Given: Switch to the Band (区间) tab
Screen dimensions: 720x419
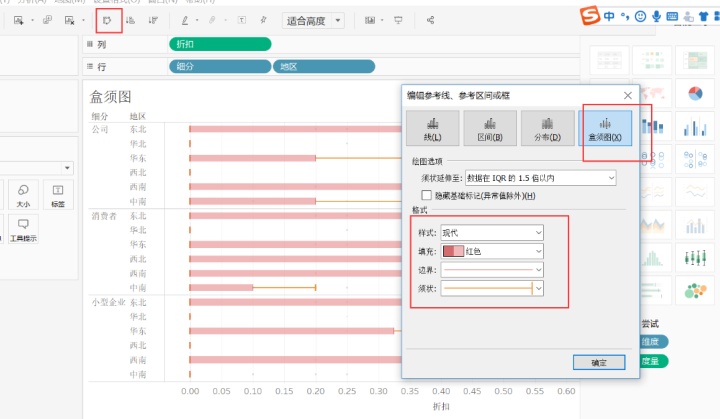Looking at the screenshot, I should pos(490,128).
